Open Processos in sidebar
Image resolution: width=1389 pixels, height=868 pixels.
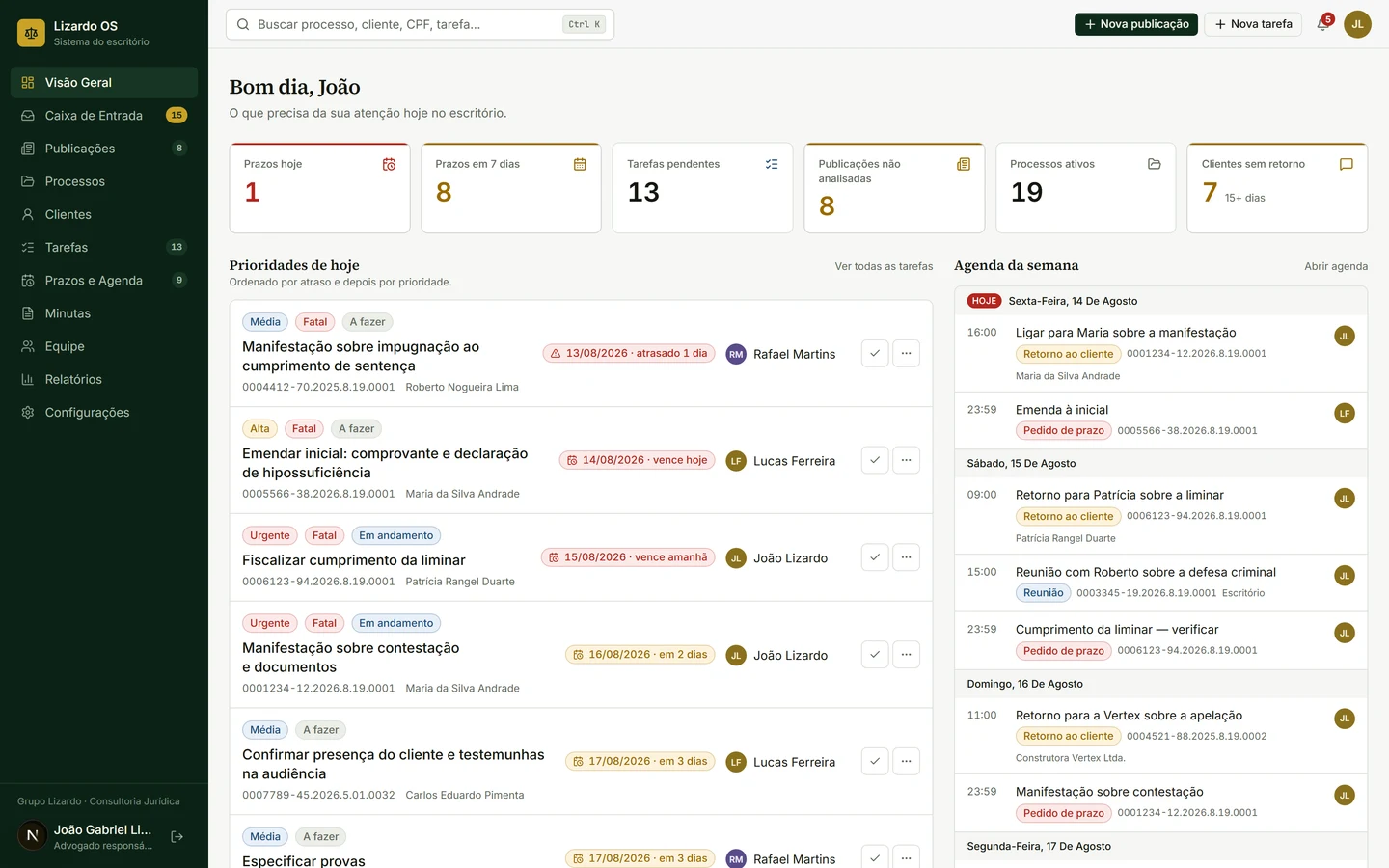tap(104, 181)
